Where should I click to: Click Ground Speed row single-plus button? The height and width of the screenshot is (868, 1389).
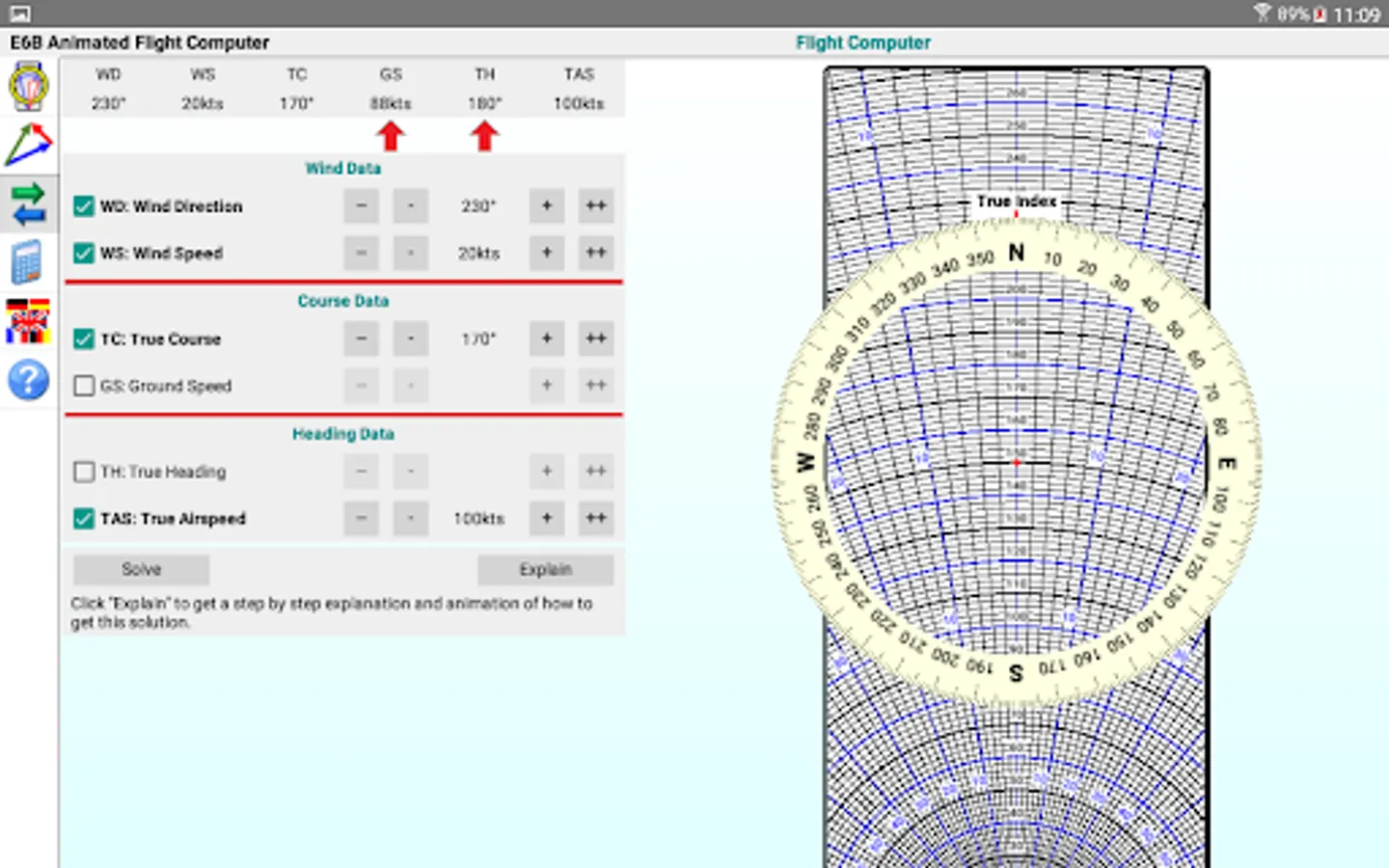pyautogui.click(x=547, y=385)
